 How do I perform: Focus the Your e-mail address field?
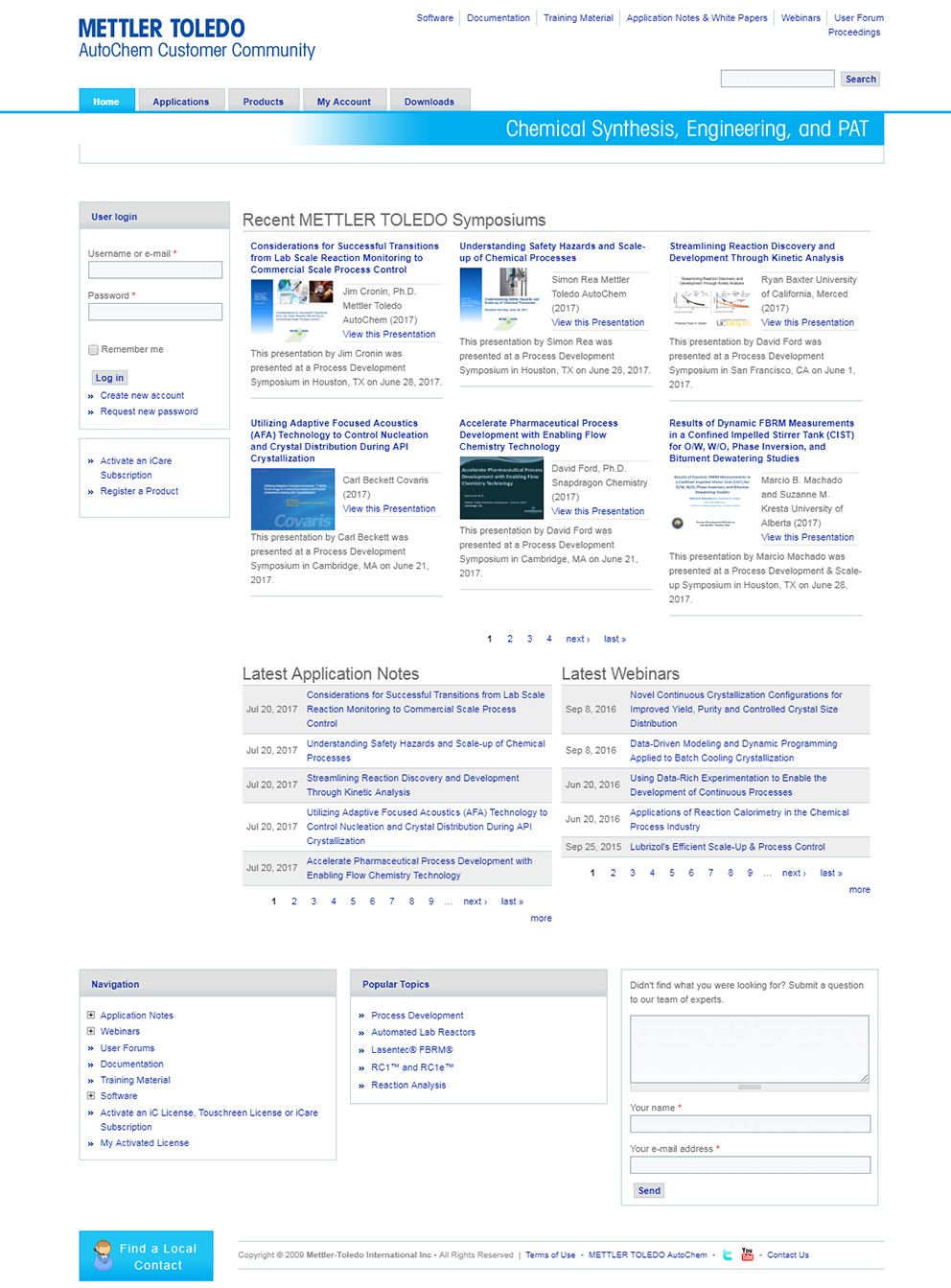(750, 1165)
